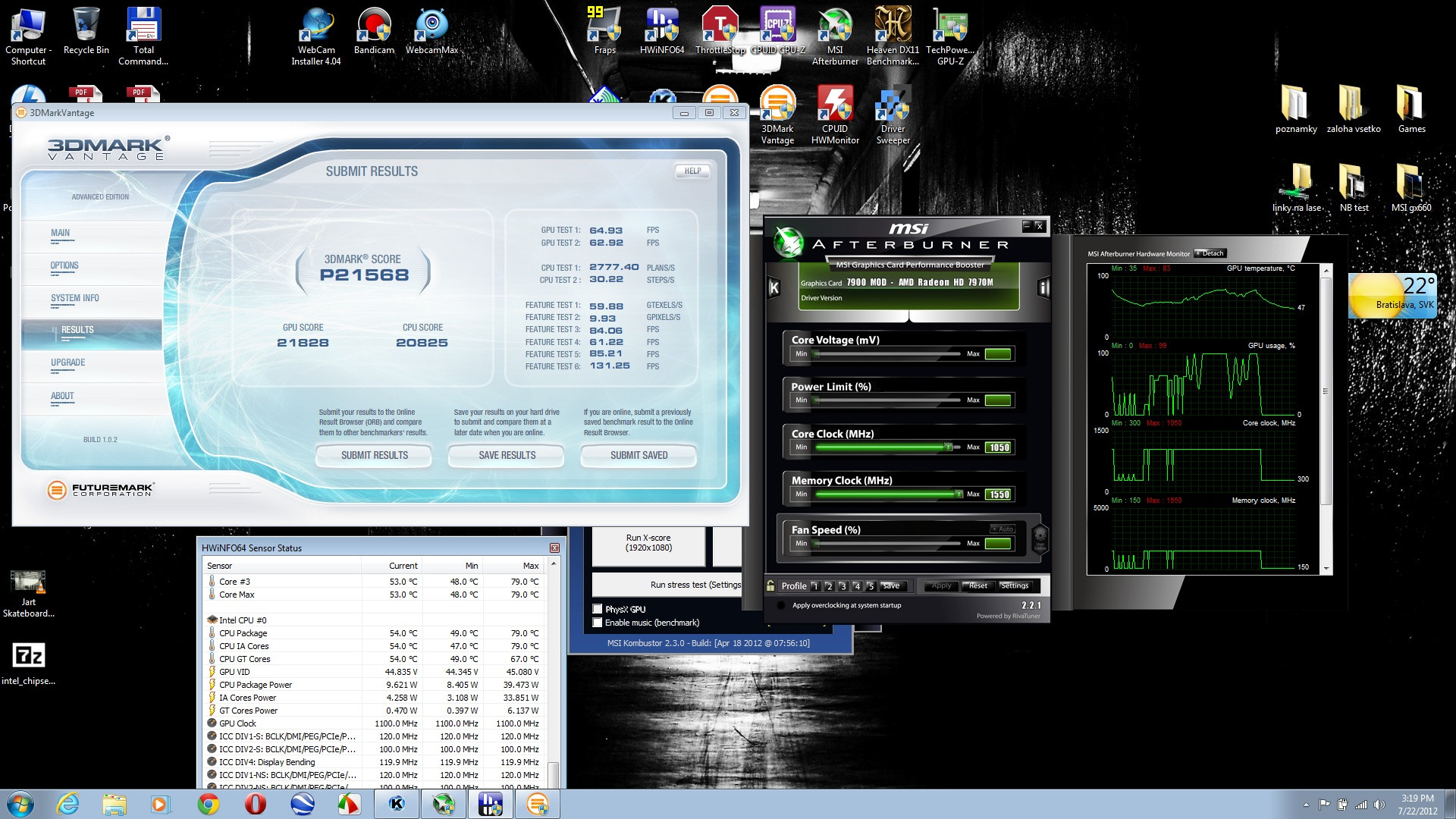The height and width of the screenshot is (819, 1456).
Task: Open the info i button in Afterburner
Action: pyautogui.click(x=1043, y=287)
